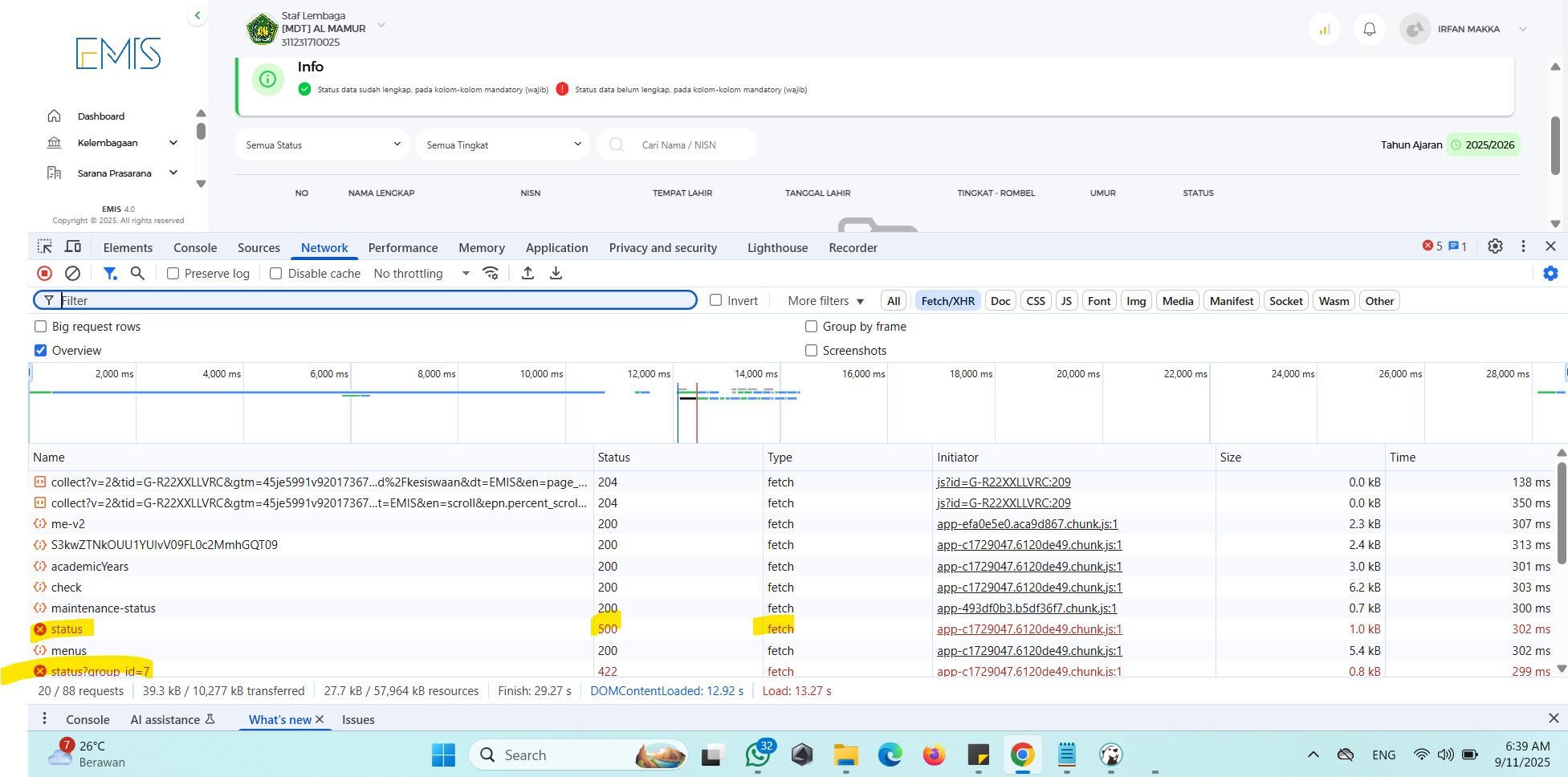Click the stop recording network log icon
Image resolution: width=1568 pixels, height=777 pixels.
click(x=45, y=274)
